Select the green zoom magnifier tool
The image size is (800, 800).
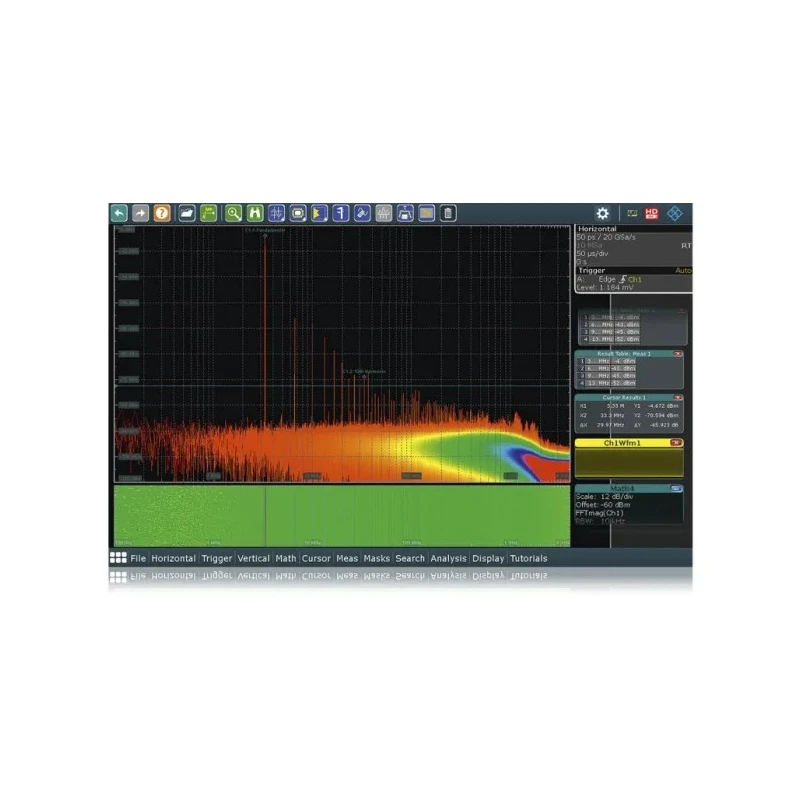click(233, 213)
